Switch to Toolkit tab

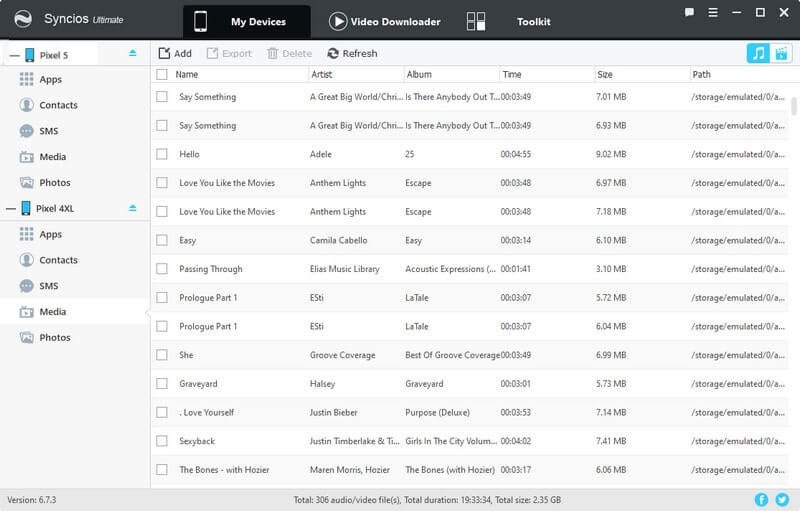pyautogui.click(x=509, y=21)
